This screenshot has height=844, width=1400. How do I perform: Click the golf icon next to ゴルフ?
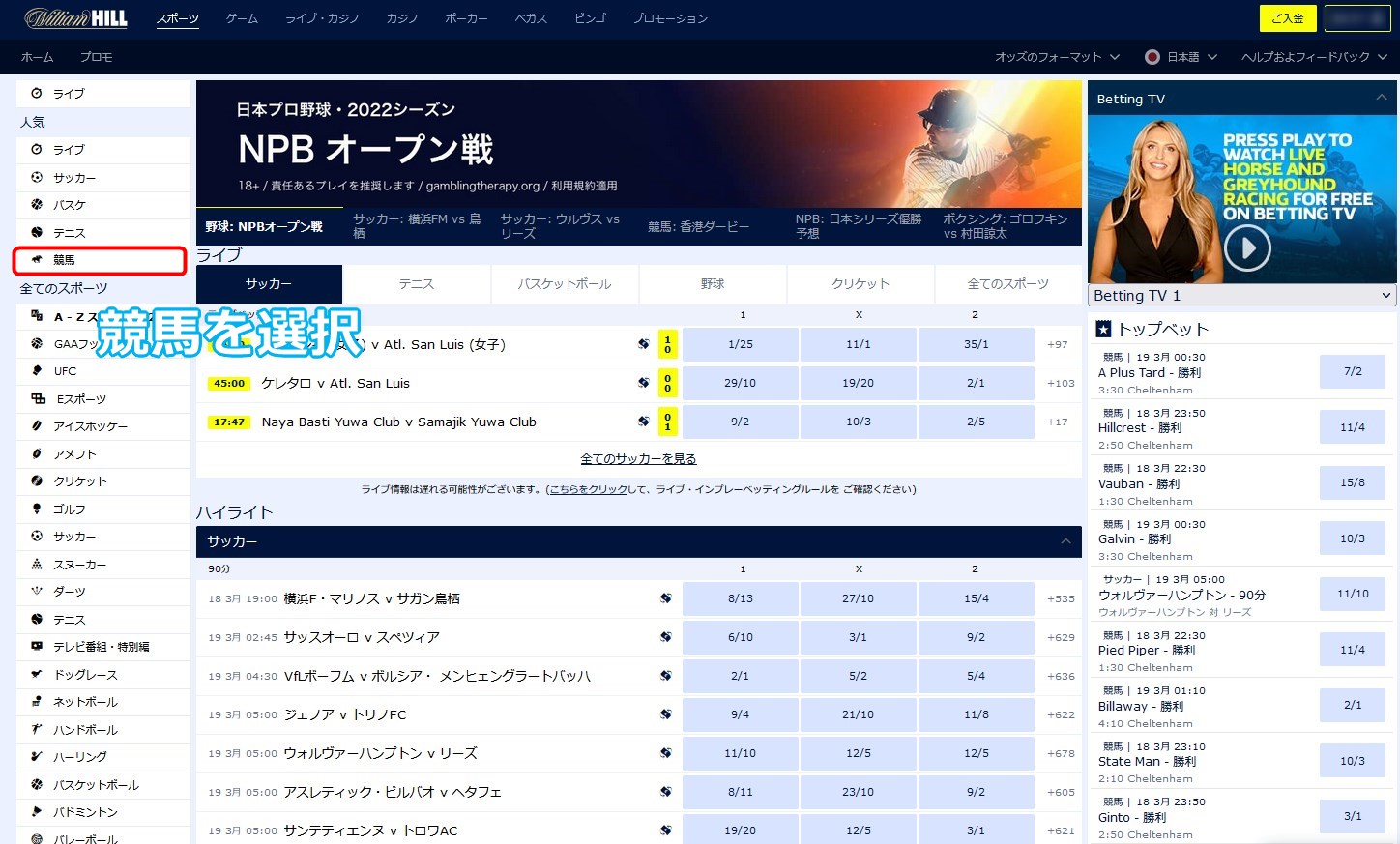click(37, 509)
